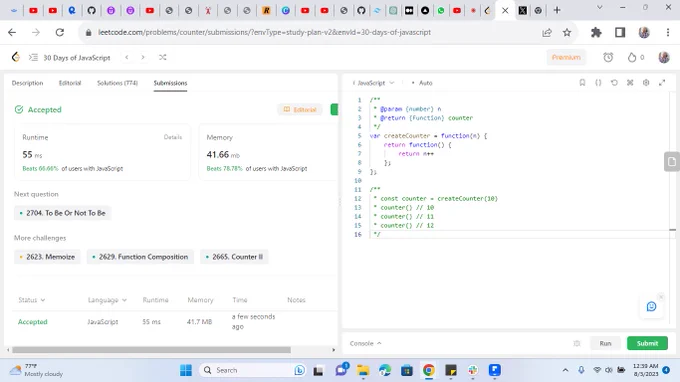
Task: Open the weather widget 77°F
Action: point(36,370)
